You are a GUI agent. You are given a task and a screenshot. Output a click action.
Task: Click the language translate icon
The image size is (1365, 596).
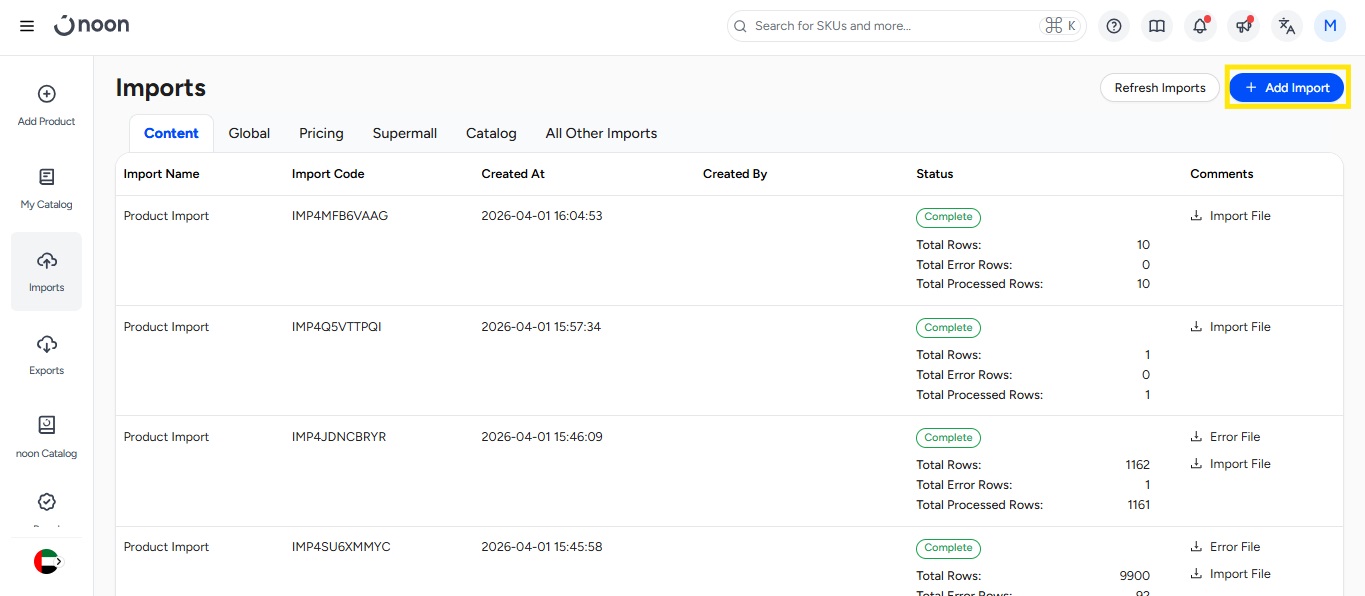(1287, 26)
